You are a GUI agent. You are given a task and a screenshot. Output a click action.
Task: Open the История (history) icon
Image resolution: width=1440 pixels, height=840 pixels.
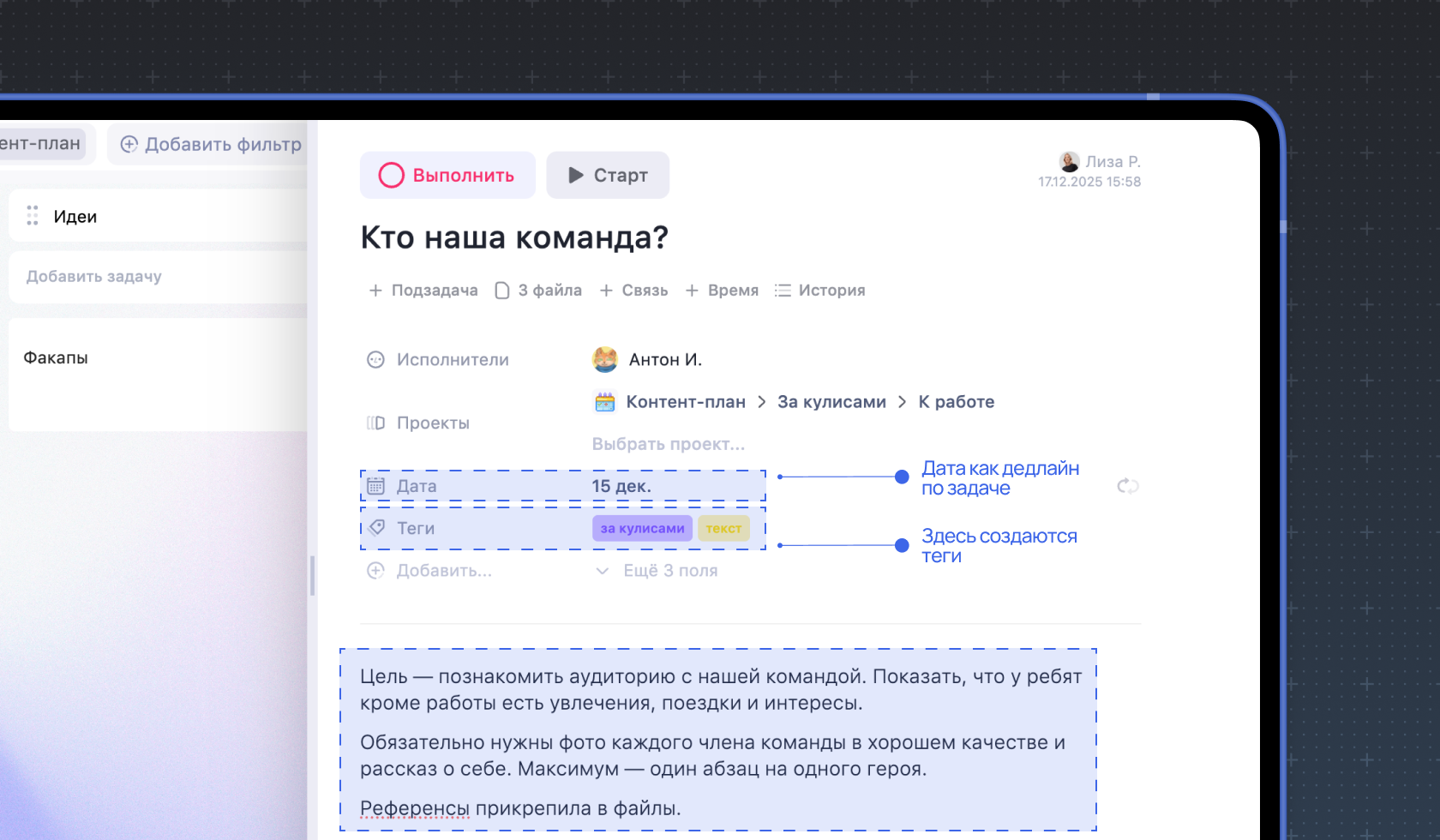pos(783,290)
